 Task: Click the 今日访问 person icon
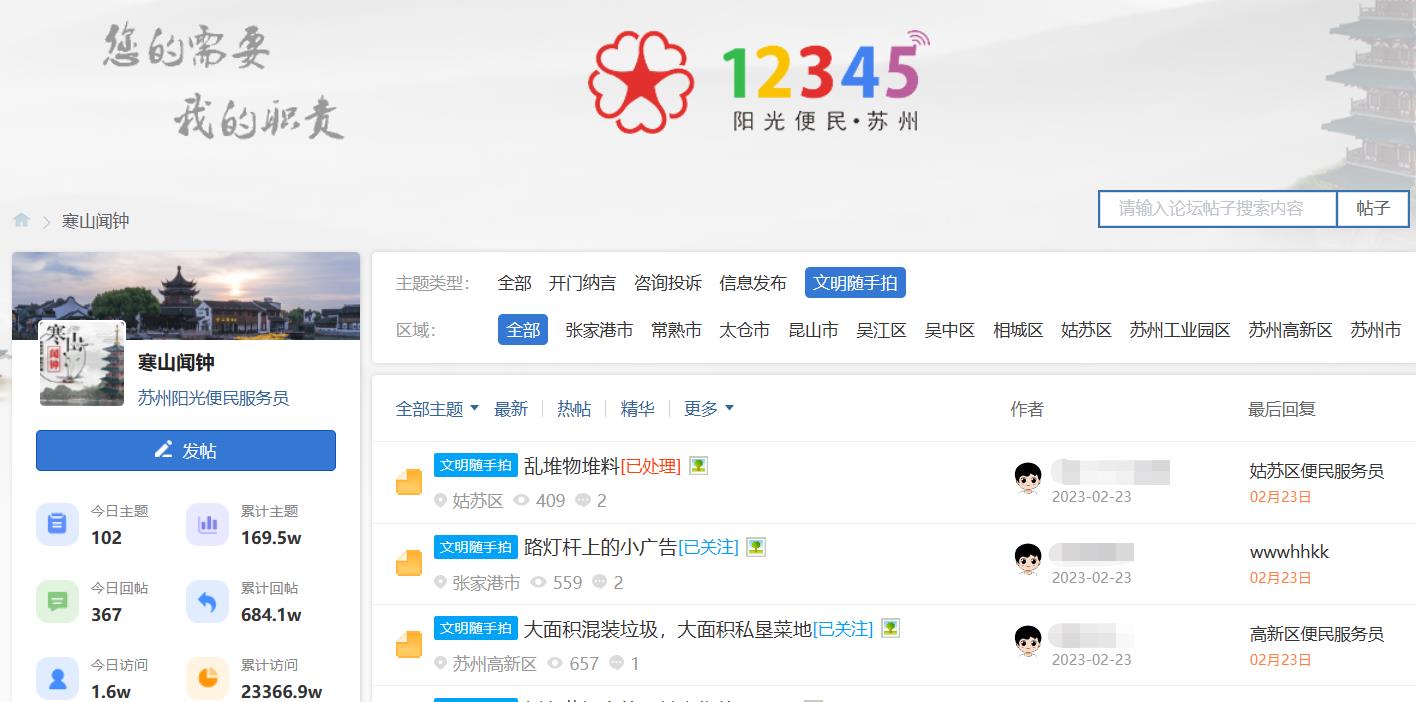tap(57, 678)
